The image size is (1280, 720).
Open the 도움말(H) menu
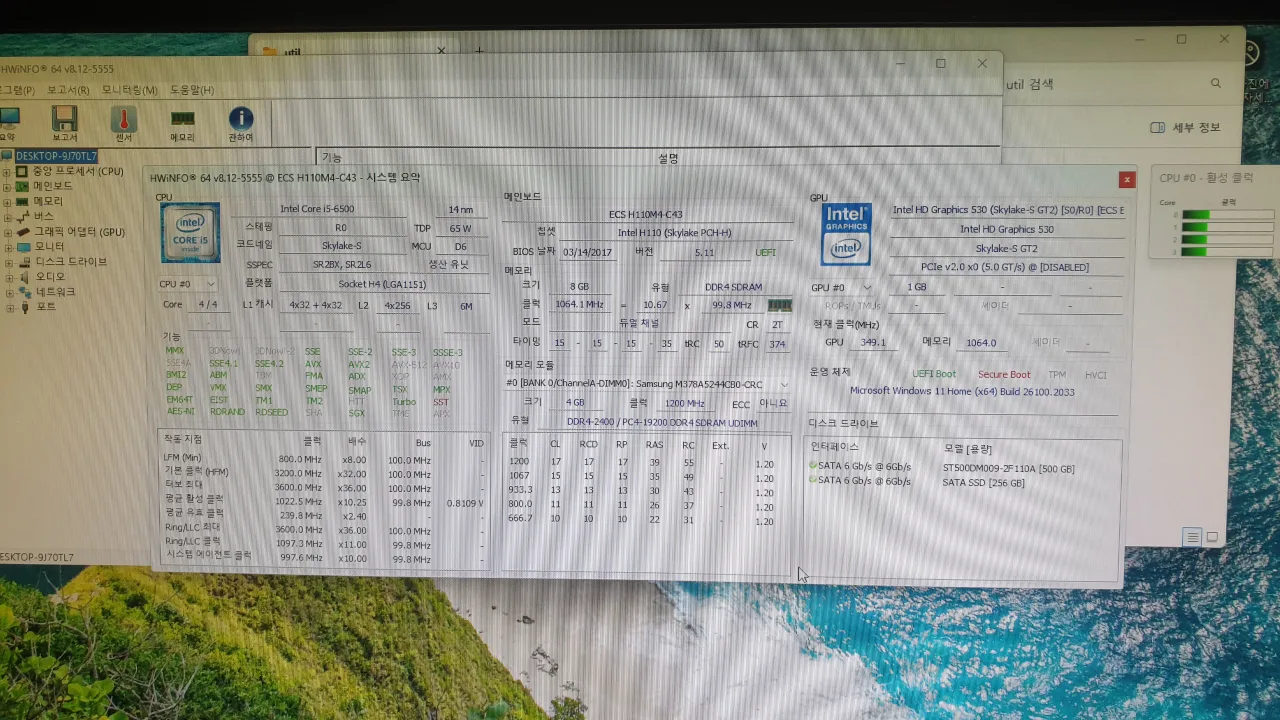[192, 90]
